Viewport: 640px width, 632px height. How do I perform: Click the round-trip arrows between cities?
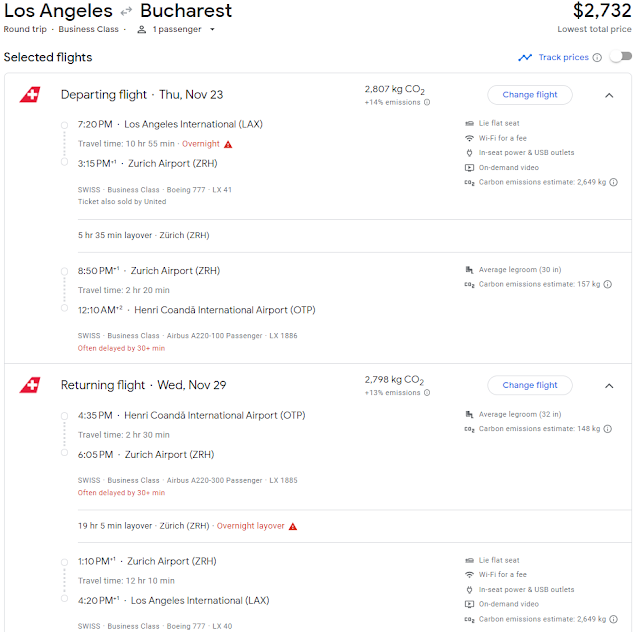pos(126,12)
